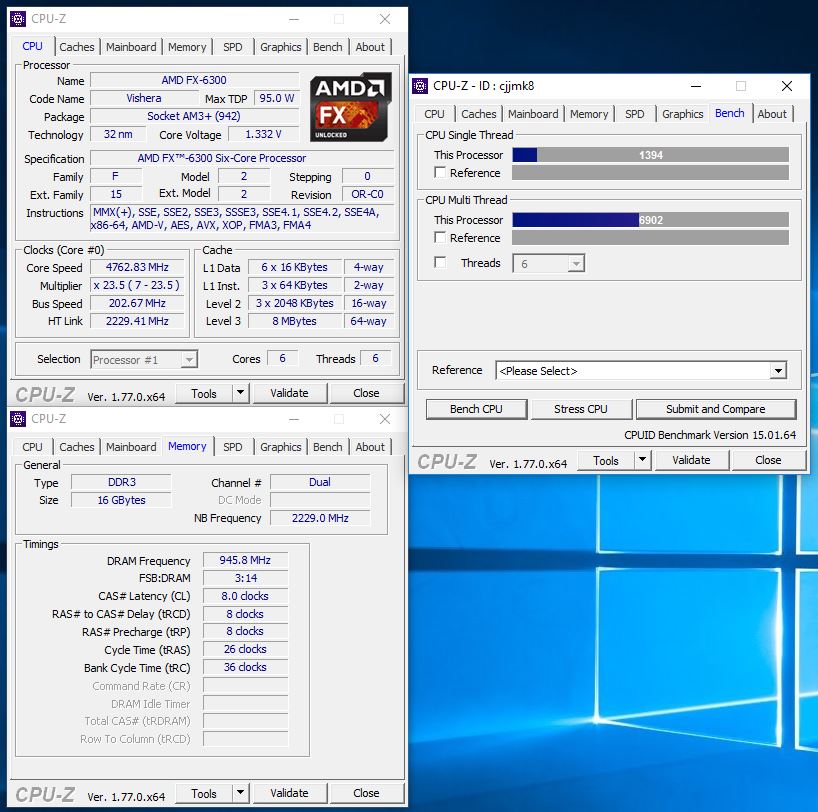This screenshot has width=818, height=812.
Task: Click Validate in the Bench window
Action: tap(691, 460)
